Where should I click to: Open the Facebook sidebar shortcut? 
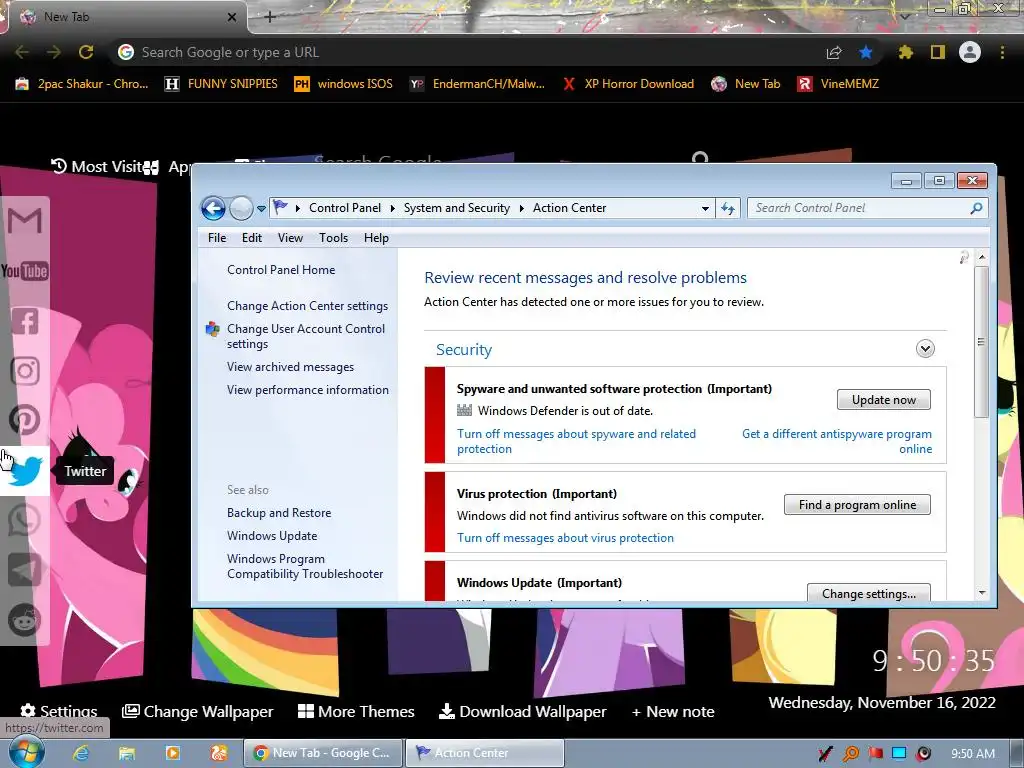pos(25,321)
